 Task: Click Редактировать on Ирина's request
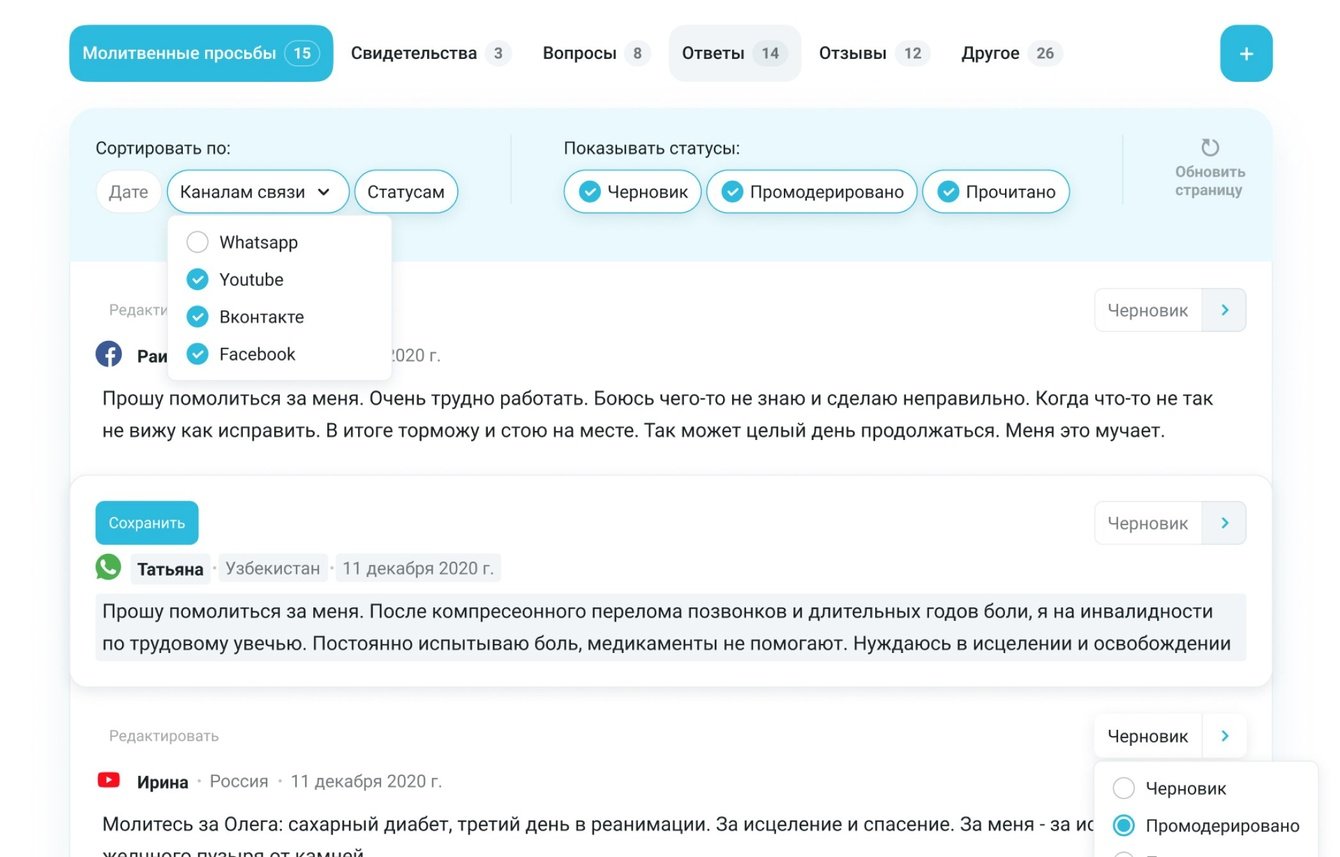click(163, 735)
